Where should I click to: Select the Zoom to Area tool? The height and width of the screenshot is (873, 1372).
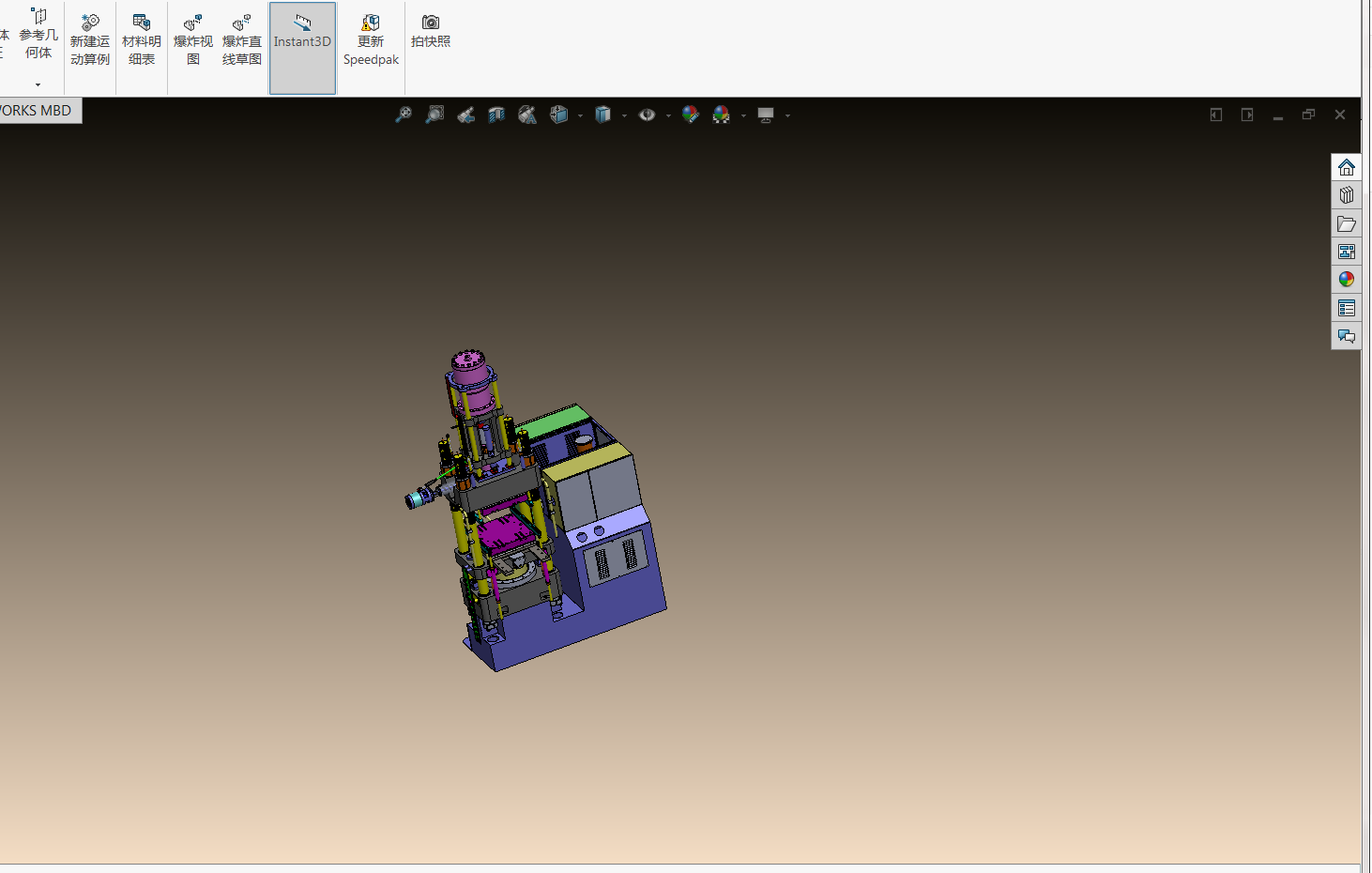(434, 115)
